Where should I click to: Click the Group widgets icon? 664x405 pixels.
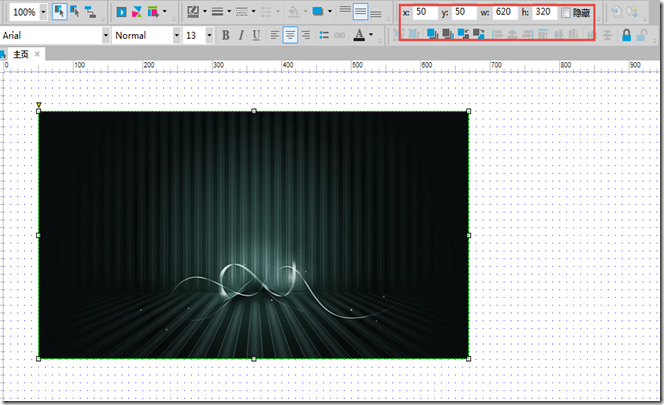(x=398, y=34)
